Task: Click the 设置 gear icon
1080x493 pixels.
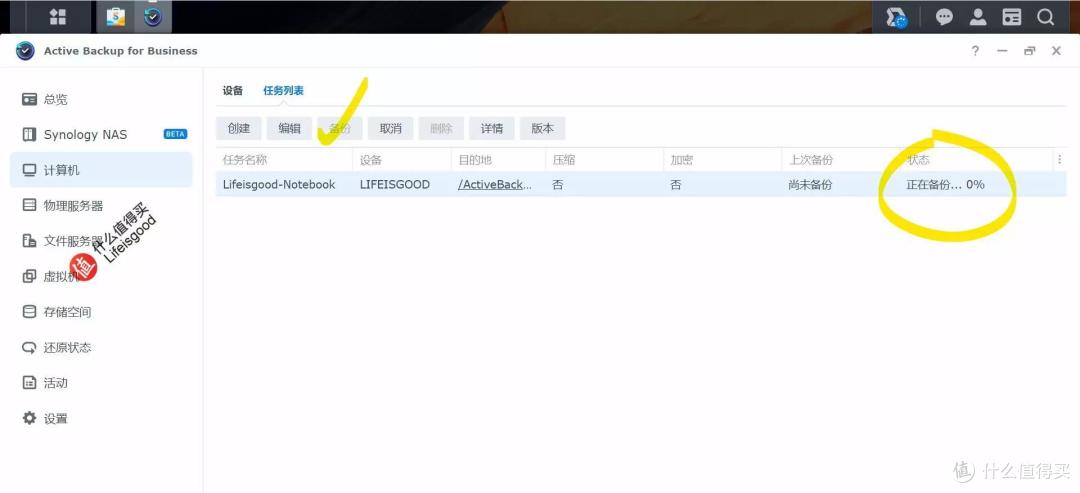Action: [x=30, y=418]
